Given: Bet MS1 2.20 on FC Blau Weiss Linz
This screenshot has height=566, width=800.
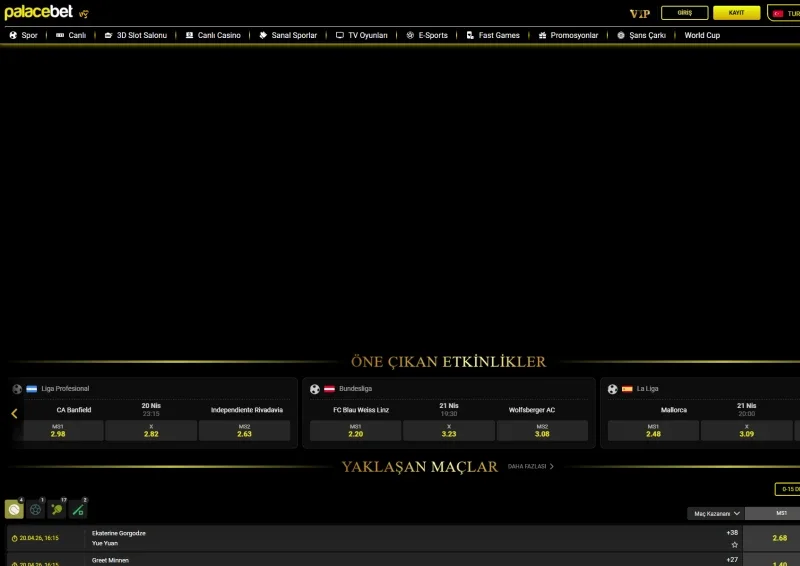Looking at the screenshot, I should (356, 431).
